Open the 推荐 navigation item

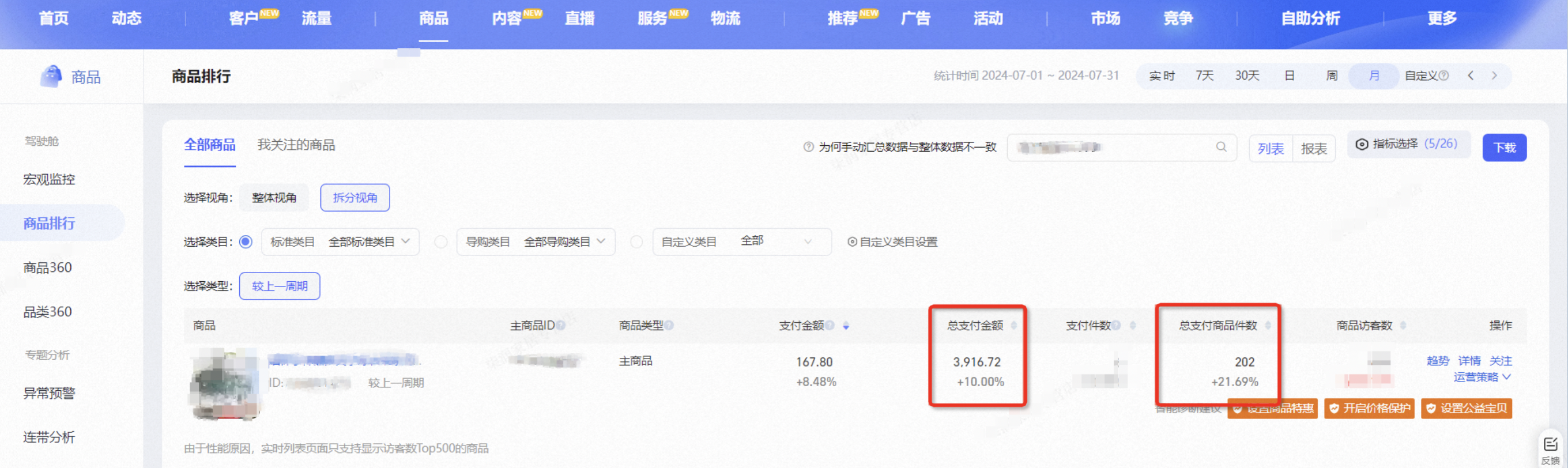coord(843,18)
